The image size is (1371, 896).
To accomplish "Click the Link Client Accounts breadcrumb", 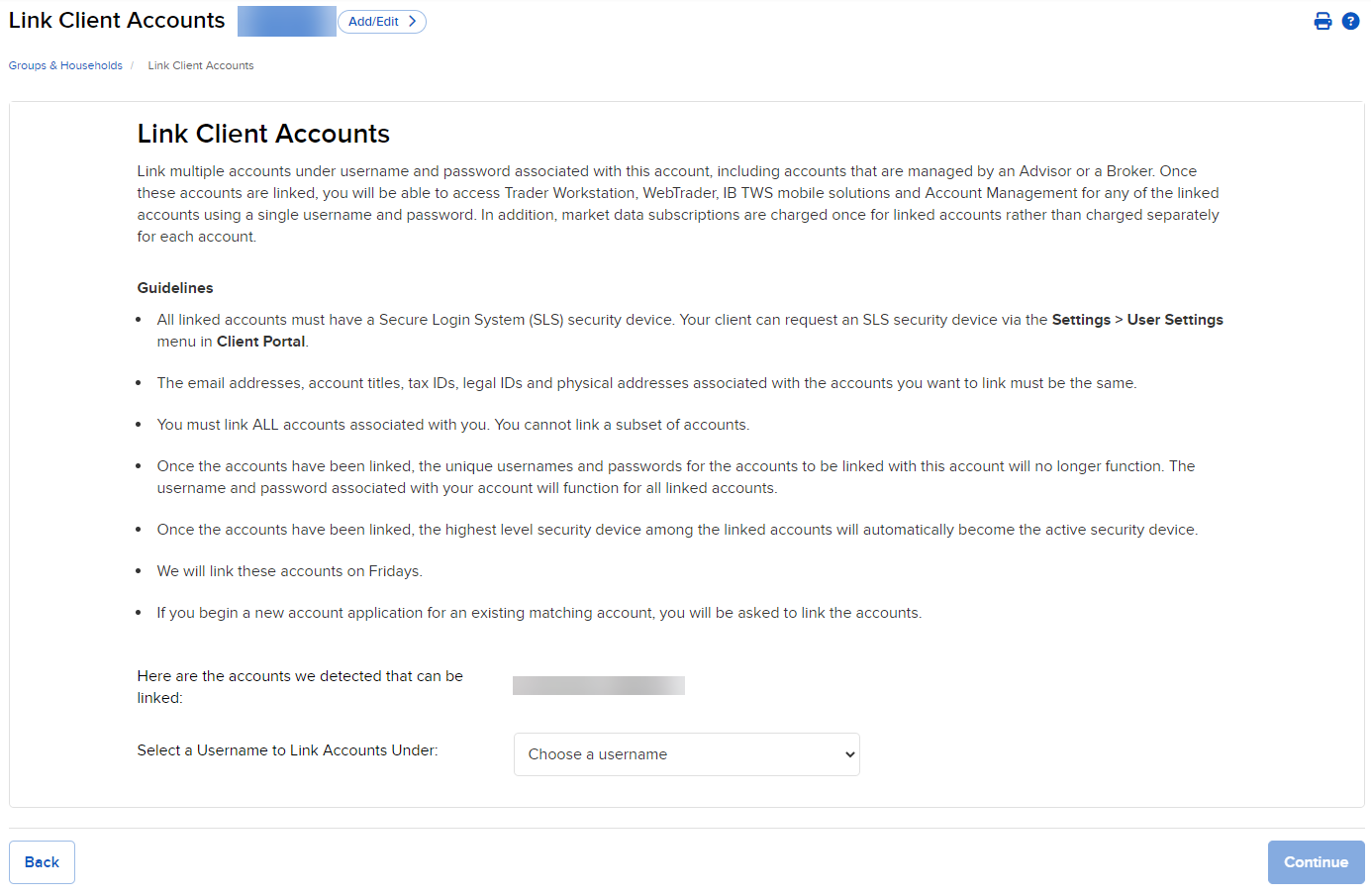I will click(200, 64).
